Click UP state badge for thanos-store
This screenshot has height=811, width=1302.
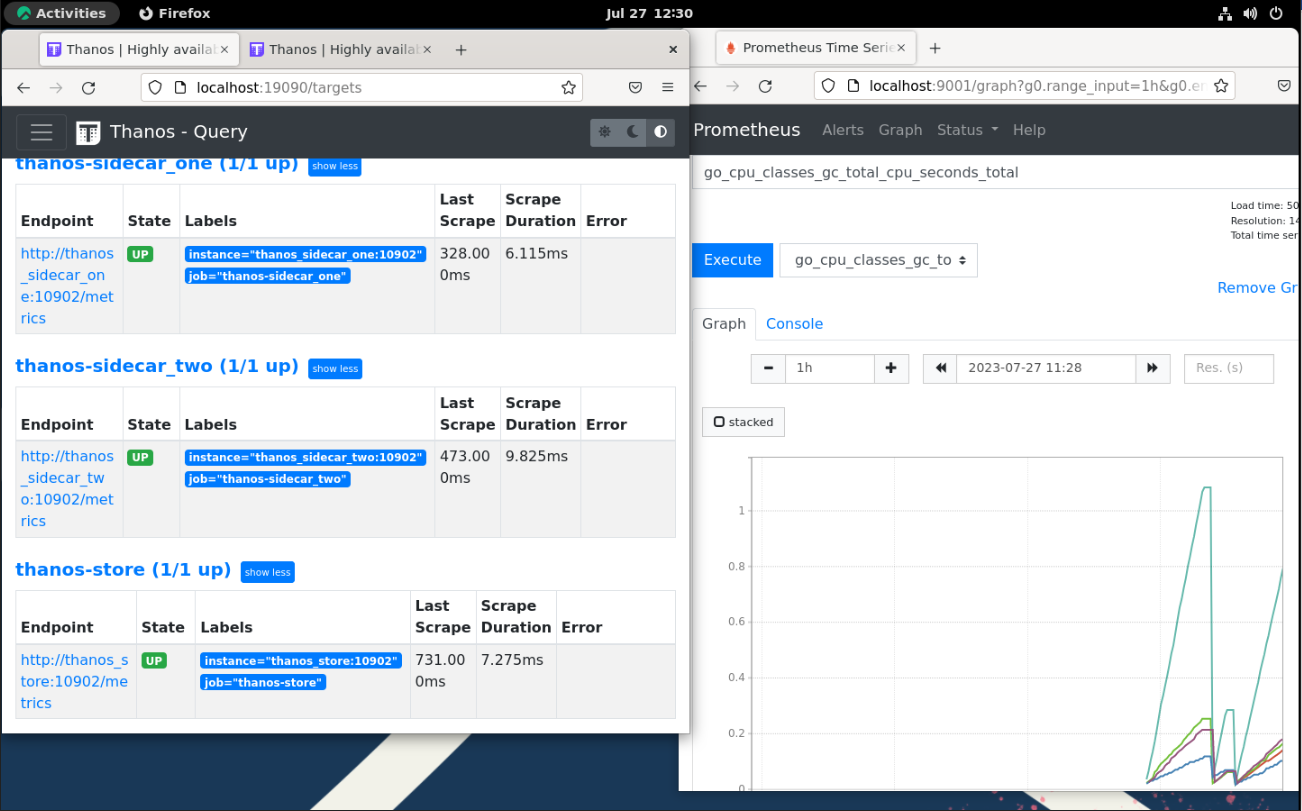(154, 661)
